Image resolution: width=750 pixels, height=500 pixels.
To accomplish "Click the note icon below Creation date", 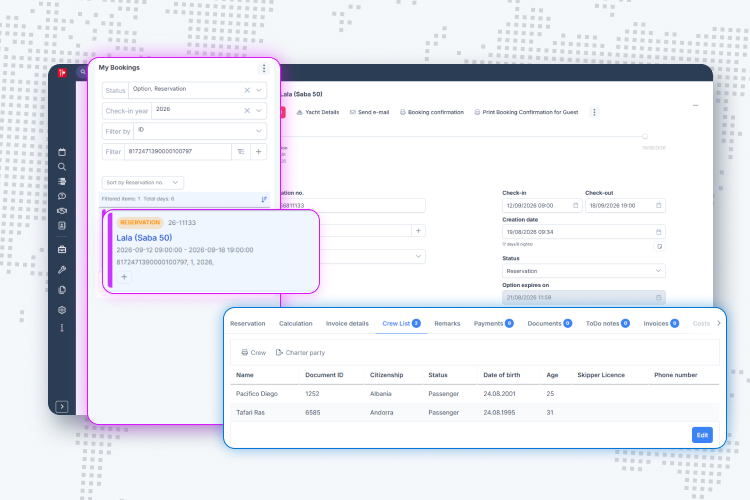I will click(x=659, y=246).
